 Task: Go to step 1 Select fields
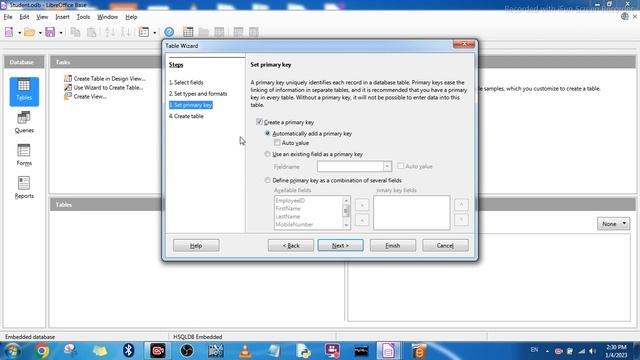coord(186,82)
